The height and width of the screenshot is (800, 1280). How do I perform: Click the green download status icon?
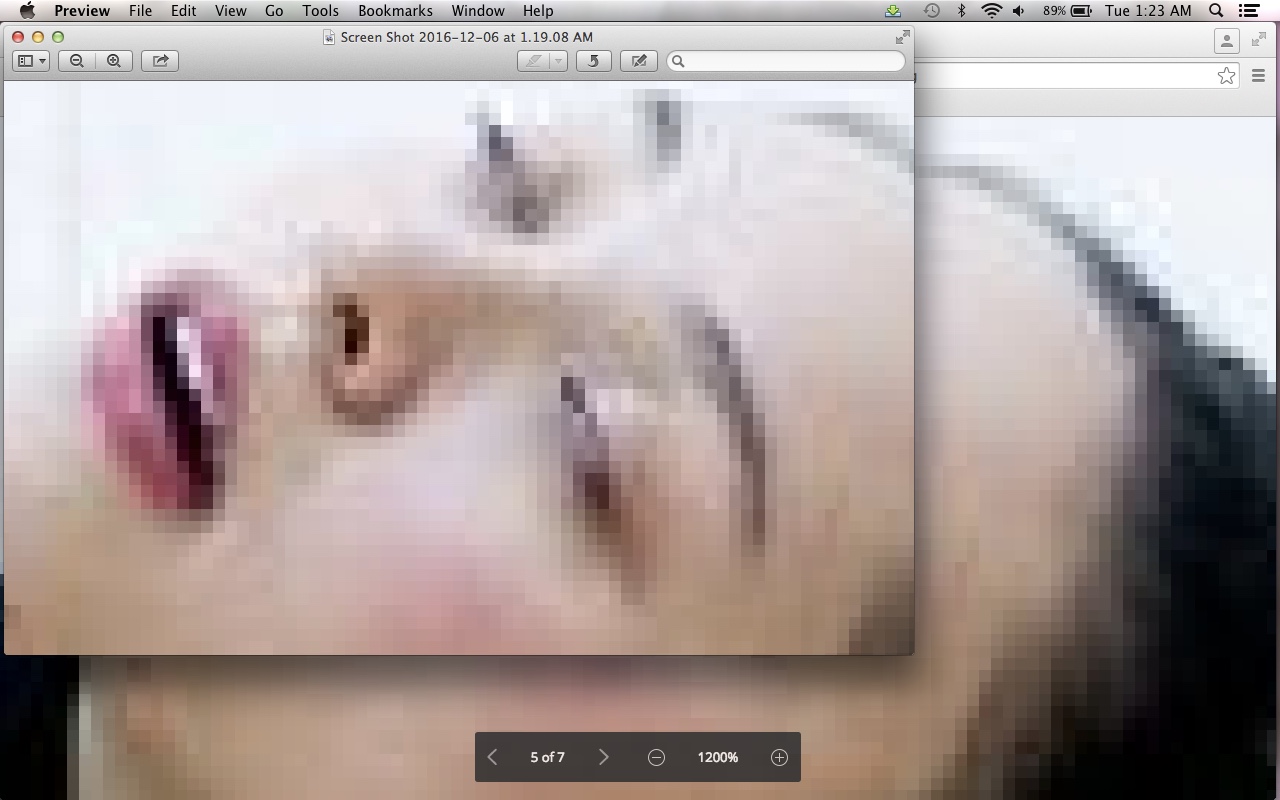coord(893,11)
